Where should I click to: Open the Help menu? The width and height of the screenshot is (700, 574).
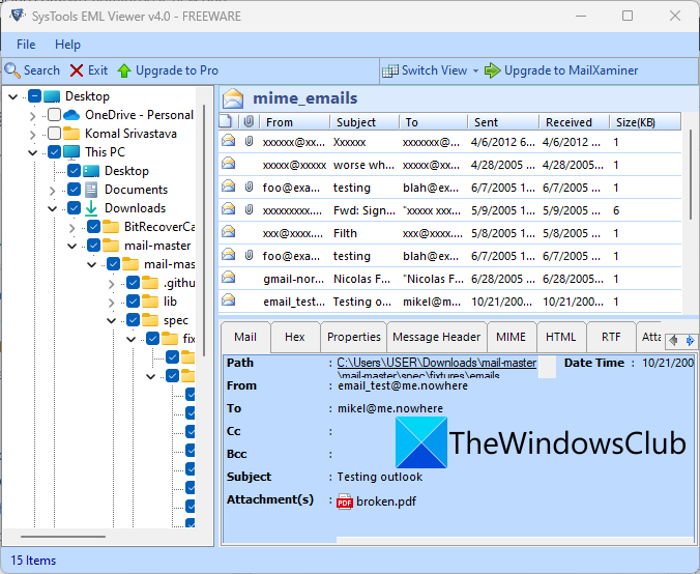pos(68,45)
